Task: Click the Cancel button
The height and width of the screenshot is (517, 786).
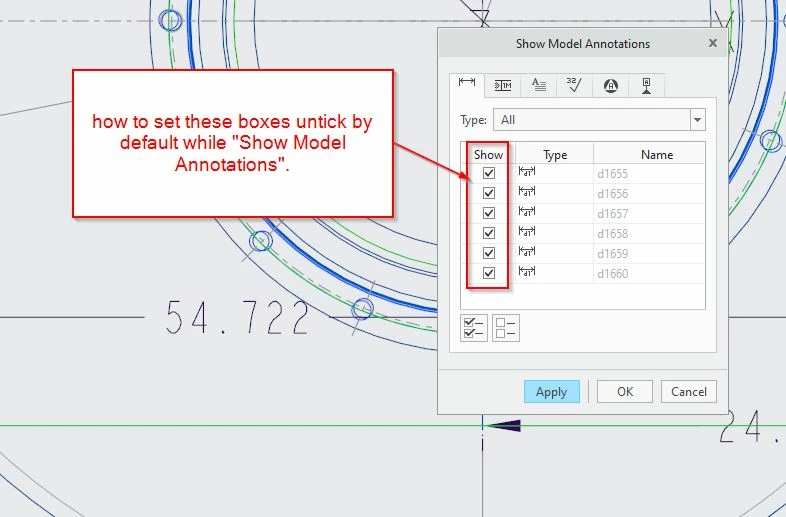Action: point(689,392)
